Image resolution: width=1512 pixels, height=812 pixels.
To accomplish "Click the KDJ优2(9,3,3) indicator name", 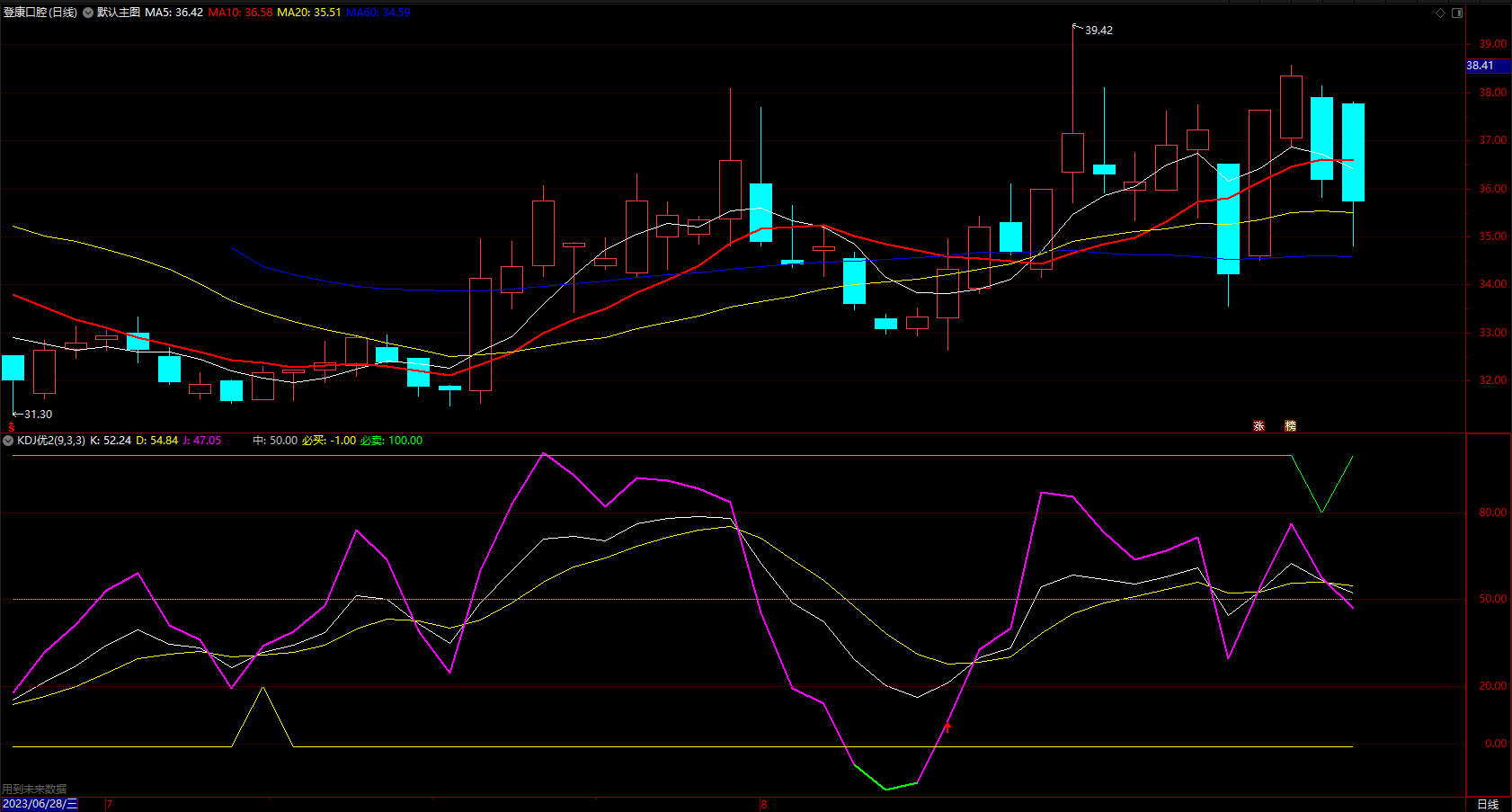I will point(51,441).
